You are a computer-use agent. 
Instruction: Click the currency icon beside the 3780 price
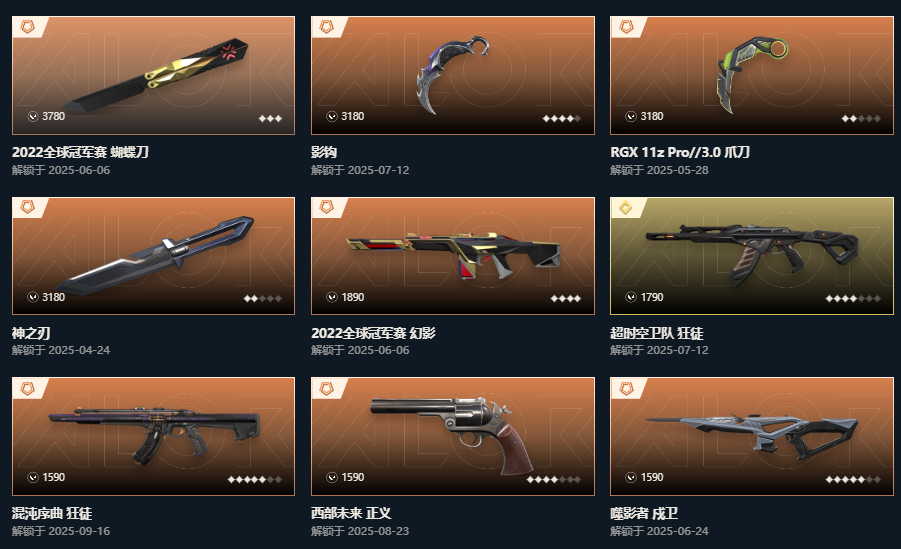click(33, 116)
